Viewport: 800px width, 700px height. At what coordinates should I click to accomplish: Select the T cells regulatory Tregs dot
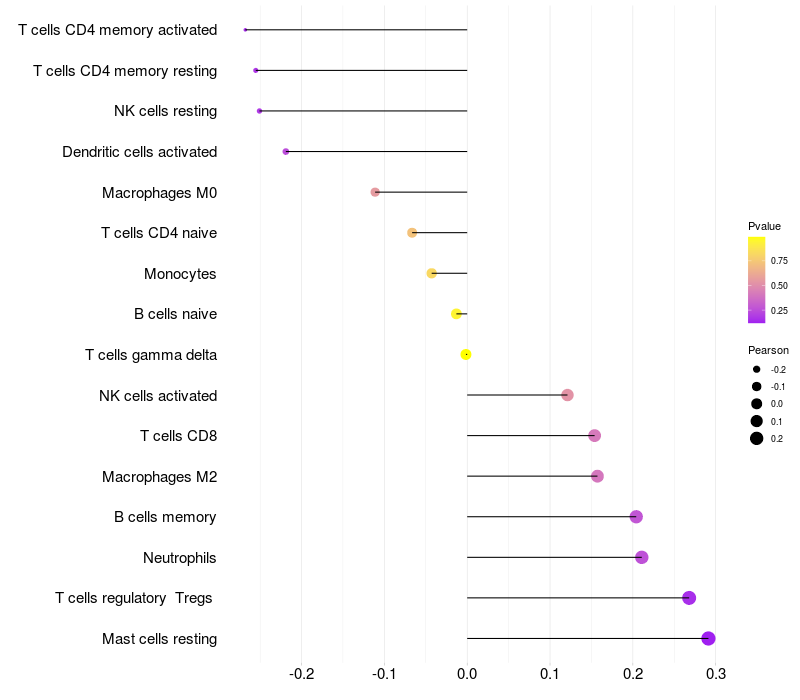689,597
